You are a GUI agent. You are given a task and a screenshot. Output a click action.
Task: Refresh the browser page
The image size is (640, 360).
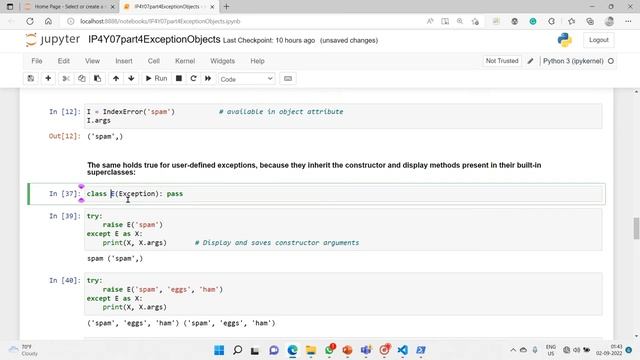click(30, 21)
